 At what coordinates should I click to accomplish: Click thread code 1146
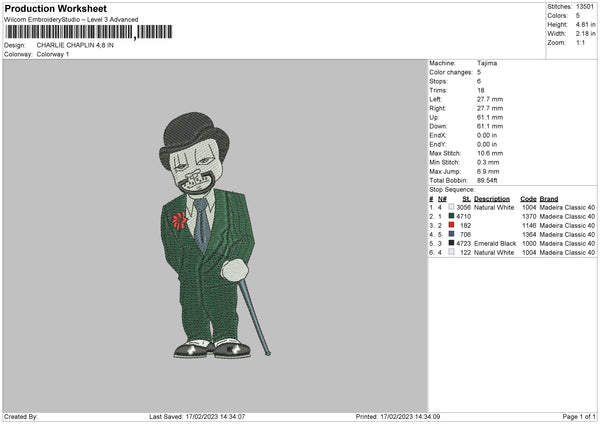[x=529, y=225]
